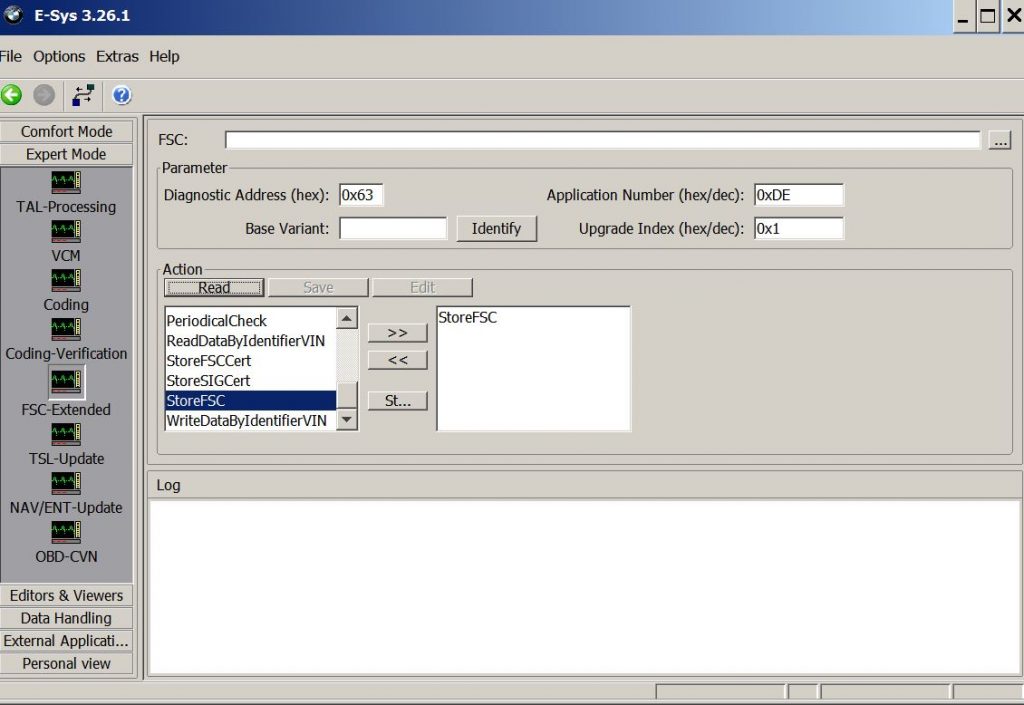Click the Read action button
Viewport: 1024px width, 705px height.
[214, 287]
